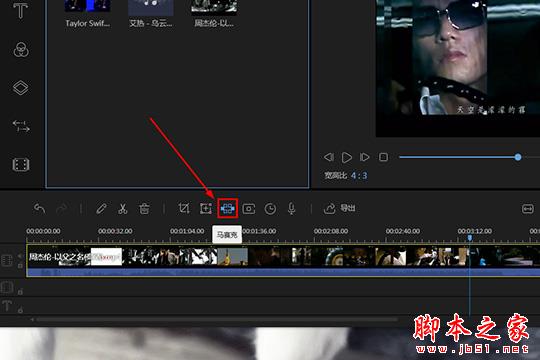Screen dimensions: 540x360
Task: Click the pencil Edit tool
Action: point(101,208)
